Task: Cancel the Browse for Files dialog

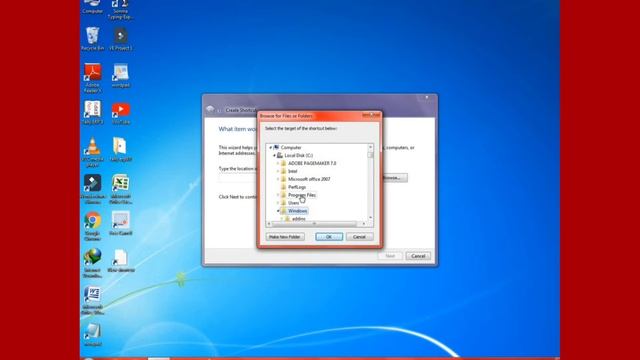Action: click(359, 237)
